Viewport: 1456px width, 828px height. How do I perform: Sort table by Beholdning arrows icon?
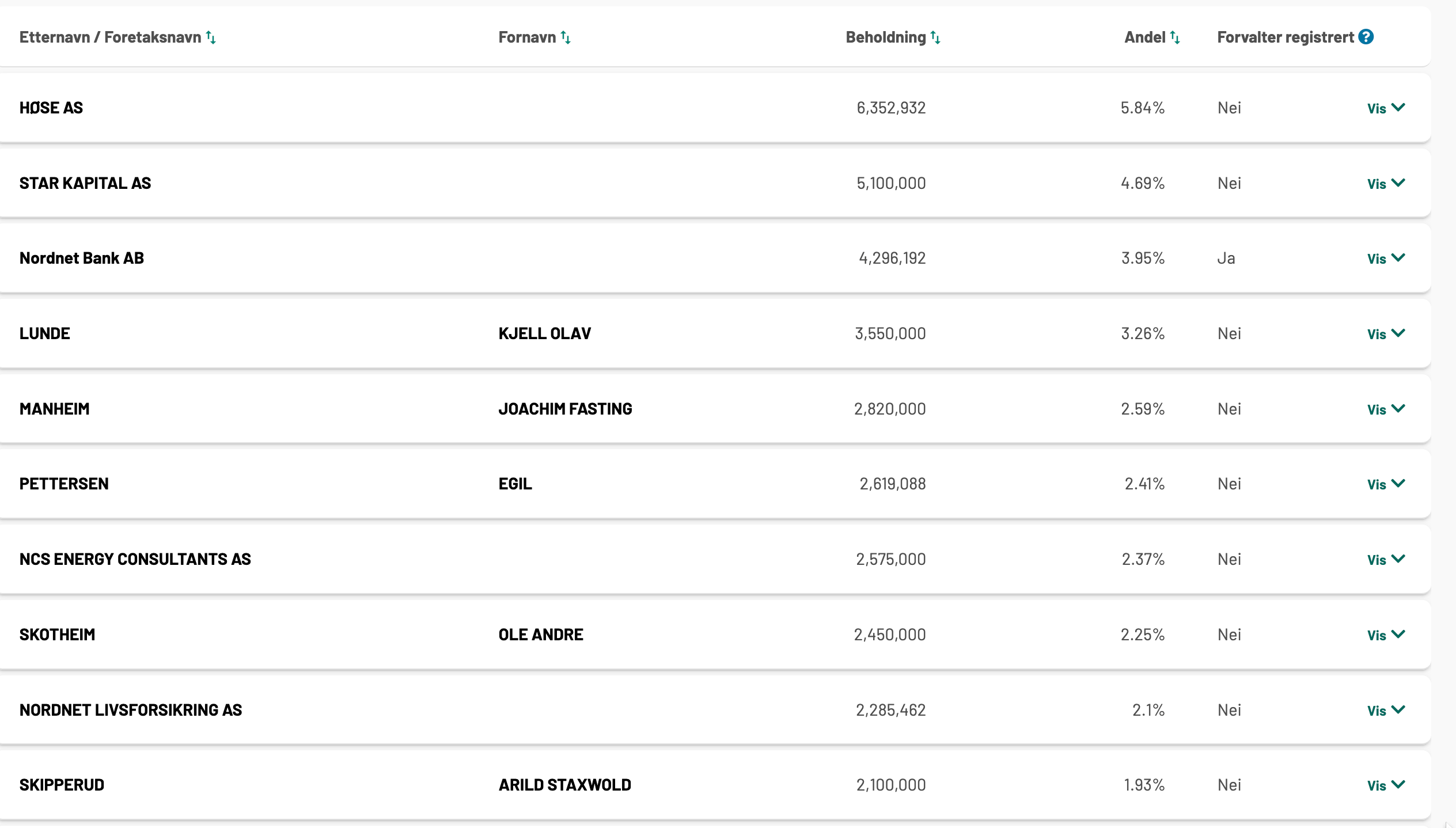pos(935,38)
